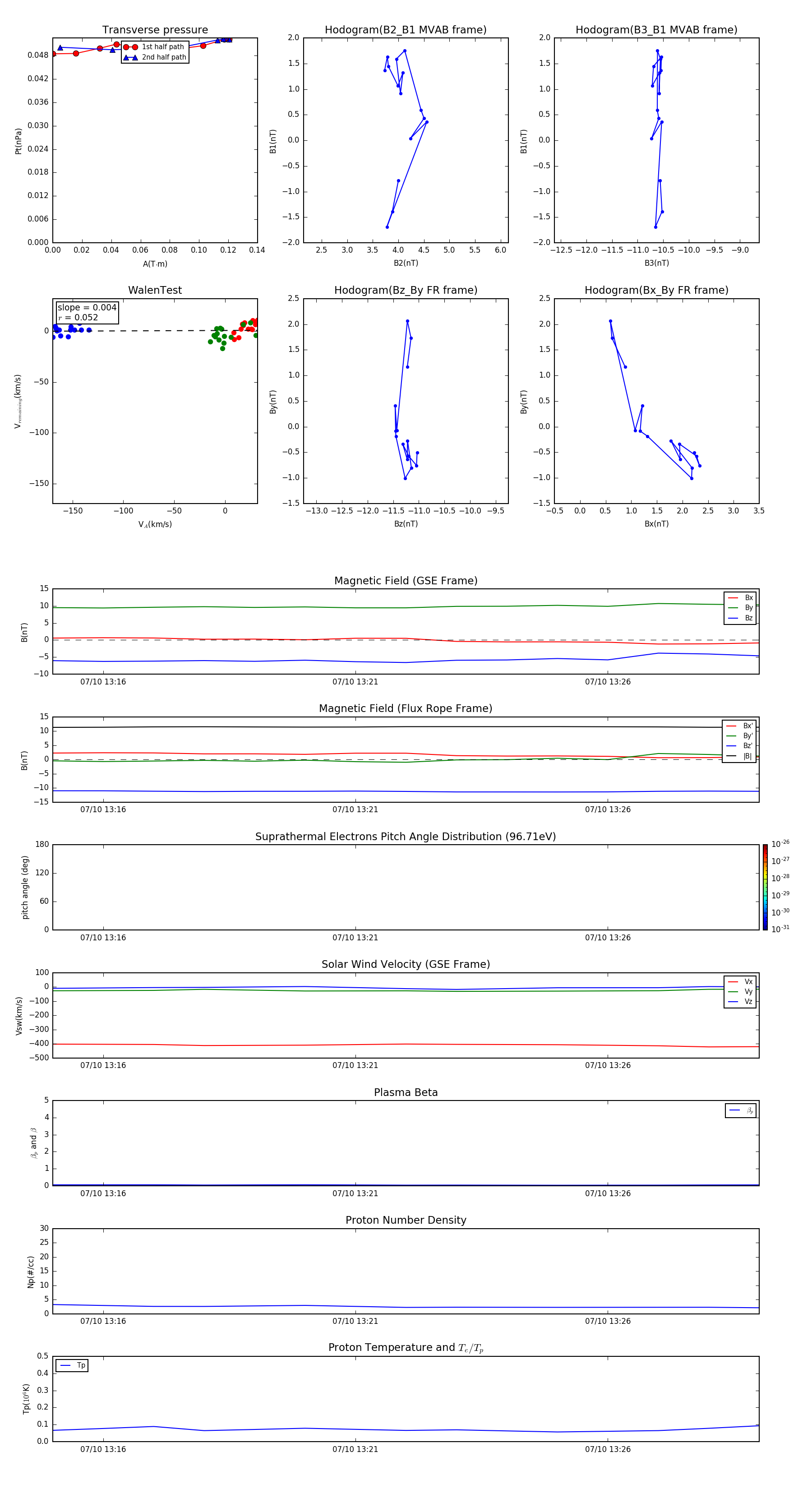
Task: Select the "Hodogram(Bx_By FR frame)" title
Action: tap(656, 290)
